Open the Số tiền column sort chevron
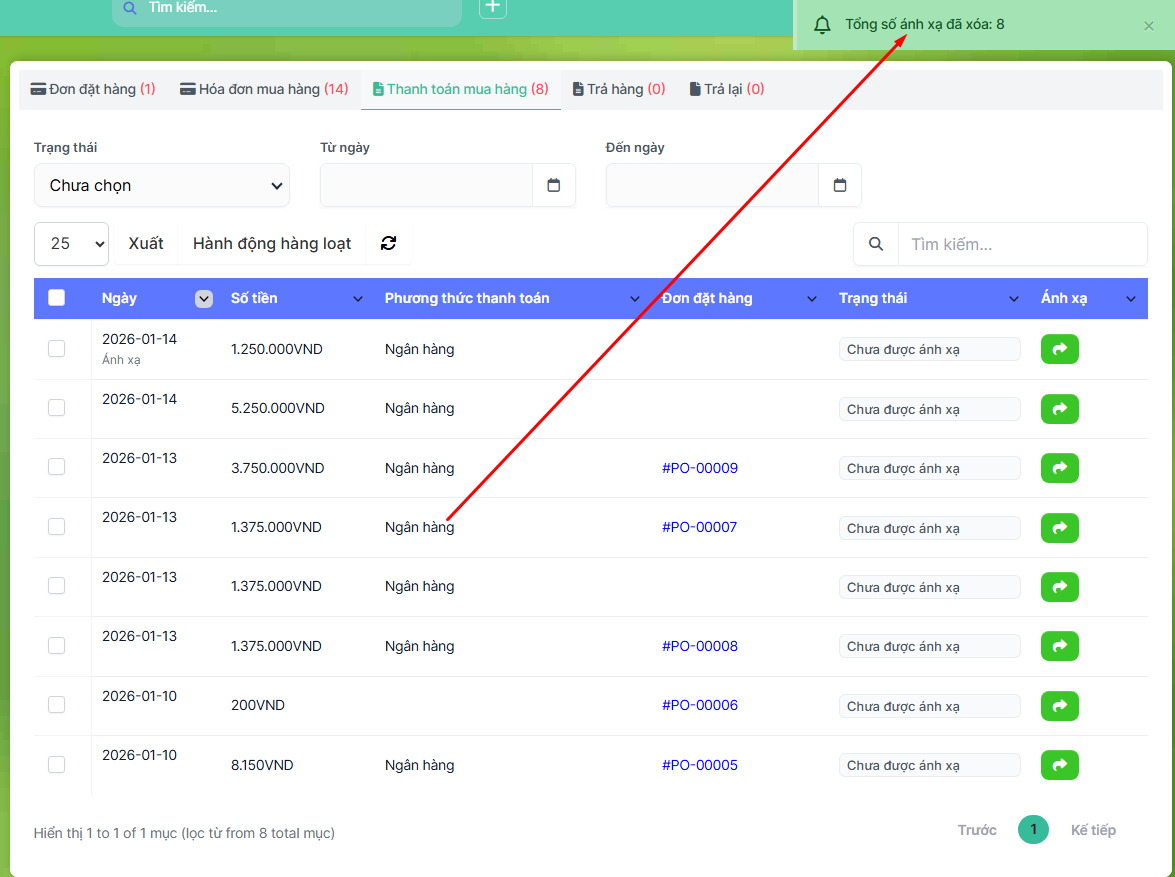 coord(358,299)
